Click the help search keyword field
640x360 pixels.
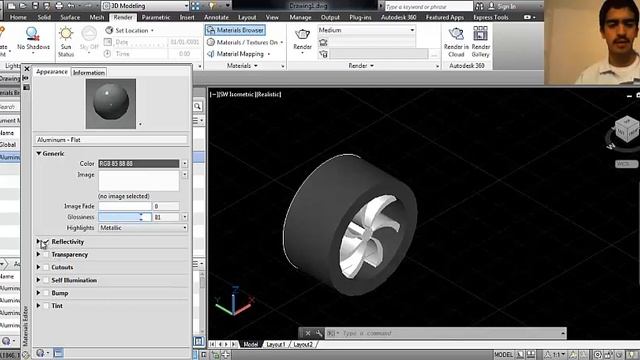coord(428,6)
